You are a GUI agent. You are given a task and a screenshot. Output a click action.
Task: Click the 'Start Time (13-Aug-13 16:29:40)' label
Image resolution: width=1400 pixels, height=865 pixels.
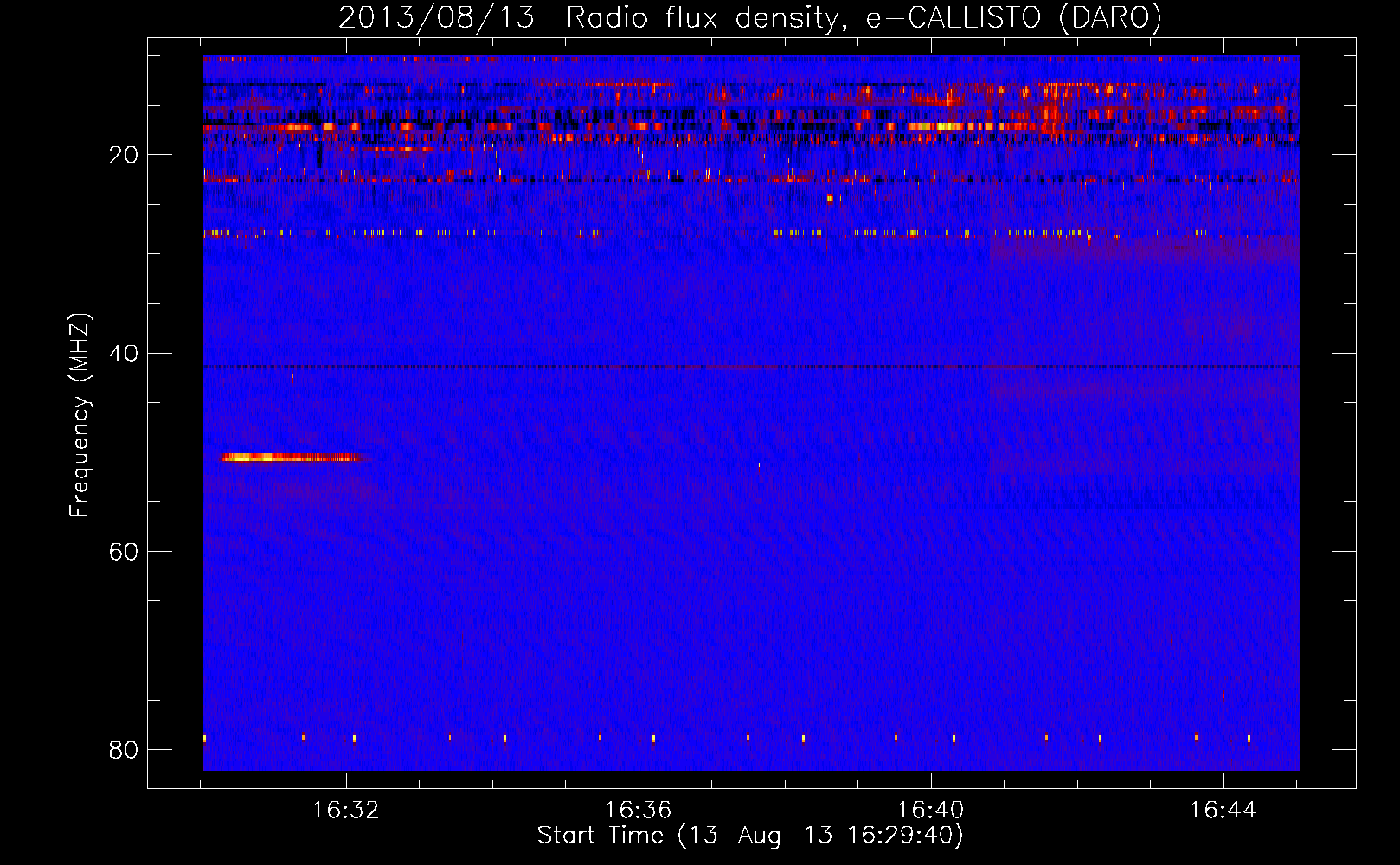click(750, 836)
